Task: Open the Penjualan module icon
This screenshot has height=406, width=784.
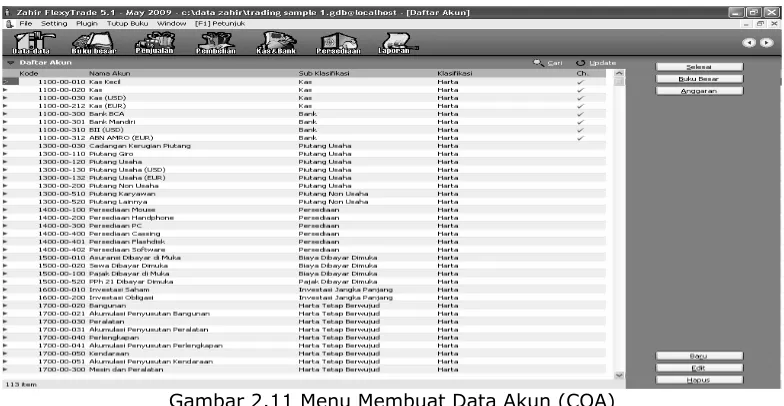Action: click(x=154, y=42)
